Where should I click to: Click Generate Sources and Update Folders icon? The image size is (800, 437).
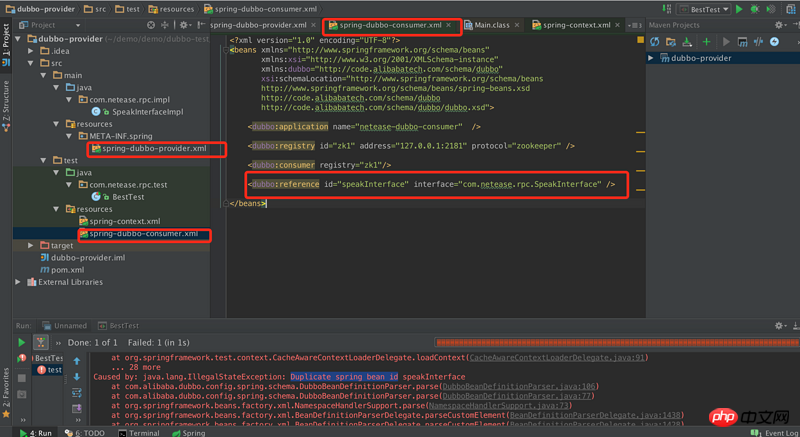click(671, 42)
